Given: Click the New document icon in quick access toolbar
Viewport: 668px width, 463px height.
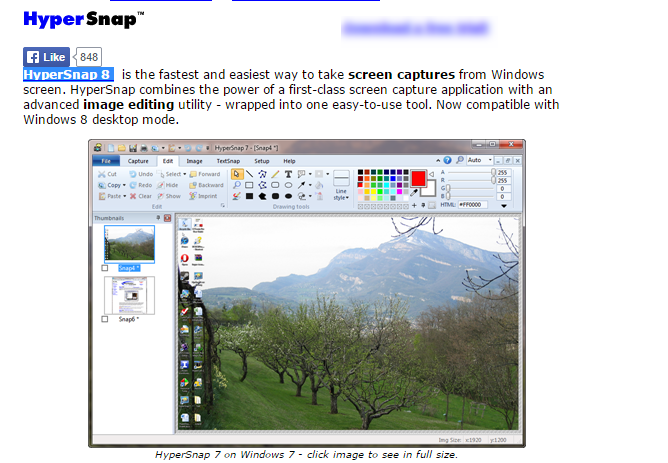Looking at the screenshot, I should pos(111,148).
